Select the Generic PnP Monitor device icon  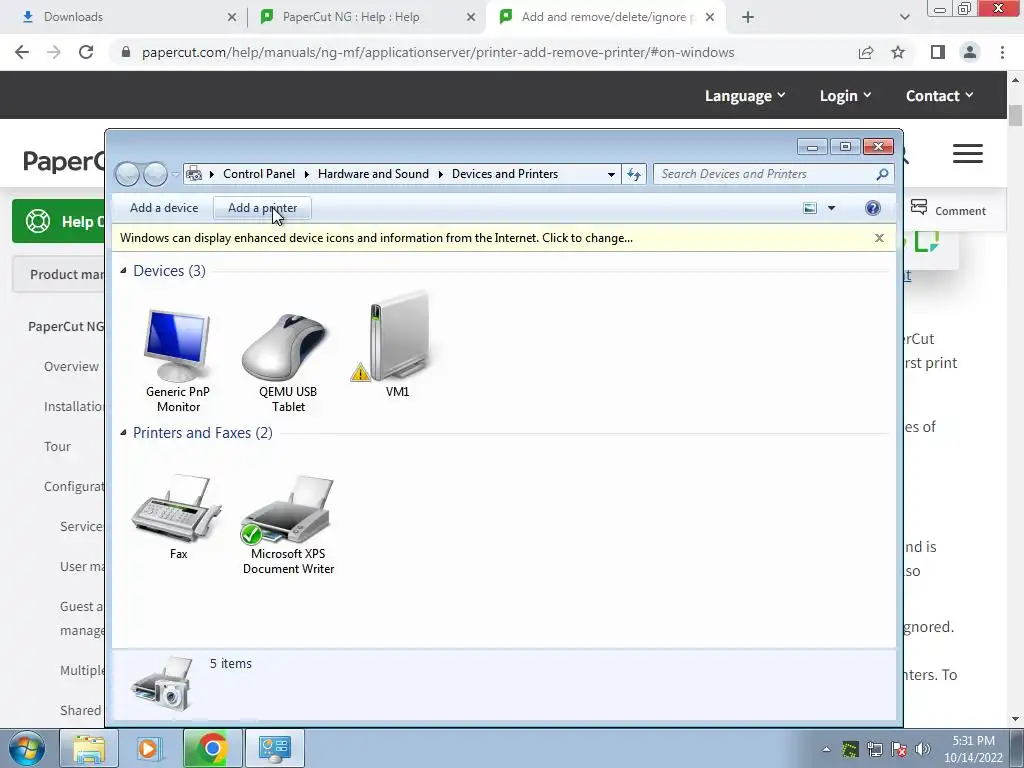coord(178,358)
